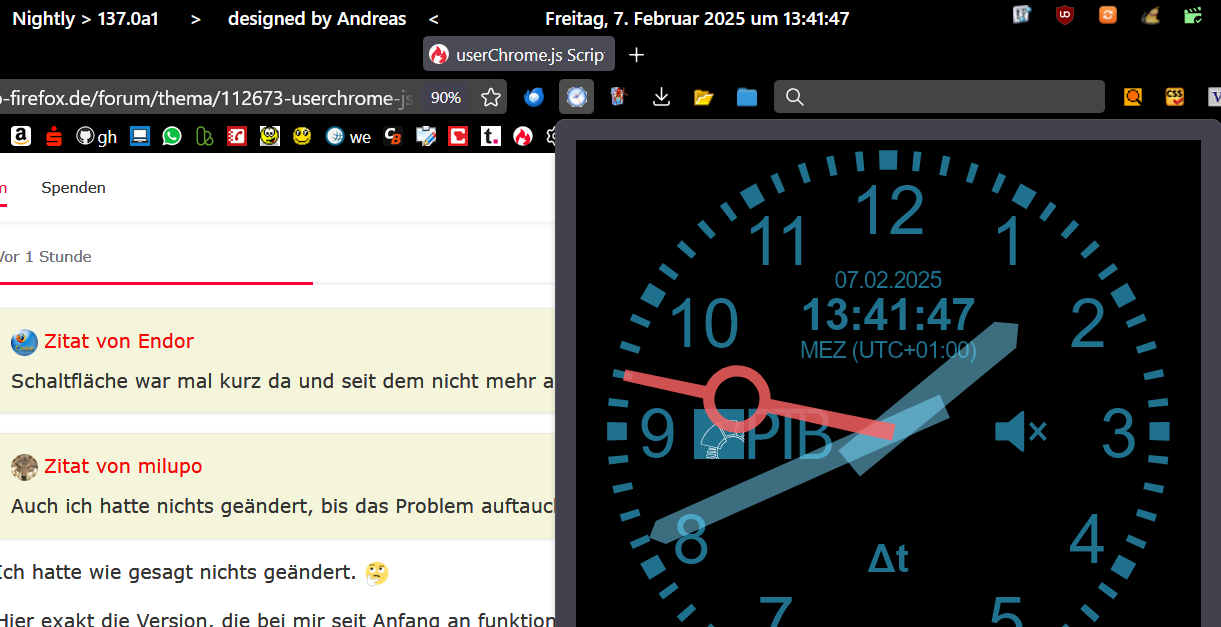Open the 't.' bookmark icon
The image size is (1221, 627).
(x=491, y=136)
